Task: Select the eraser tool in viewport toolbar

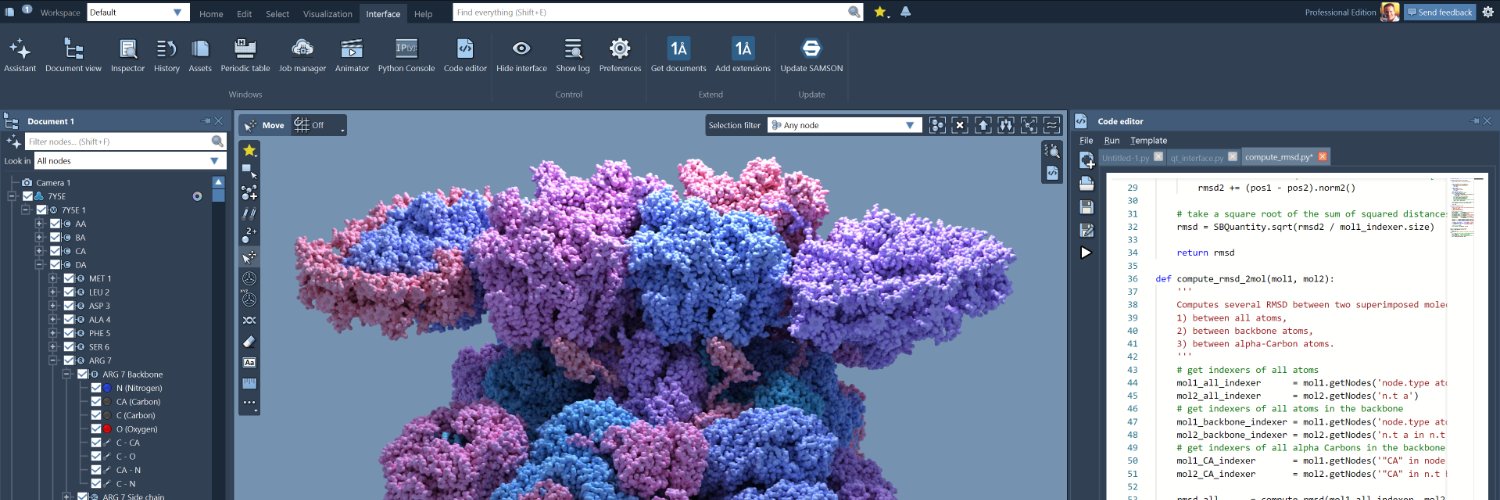Action: pyautogui.click(x=249, y=341)
